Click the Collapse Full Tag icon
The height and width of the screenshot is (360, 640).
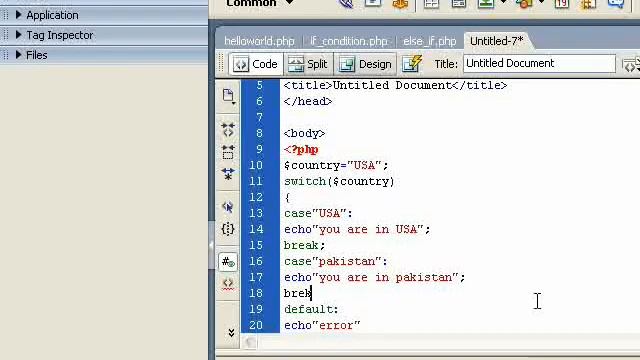pos(228,130)
